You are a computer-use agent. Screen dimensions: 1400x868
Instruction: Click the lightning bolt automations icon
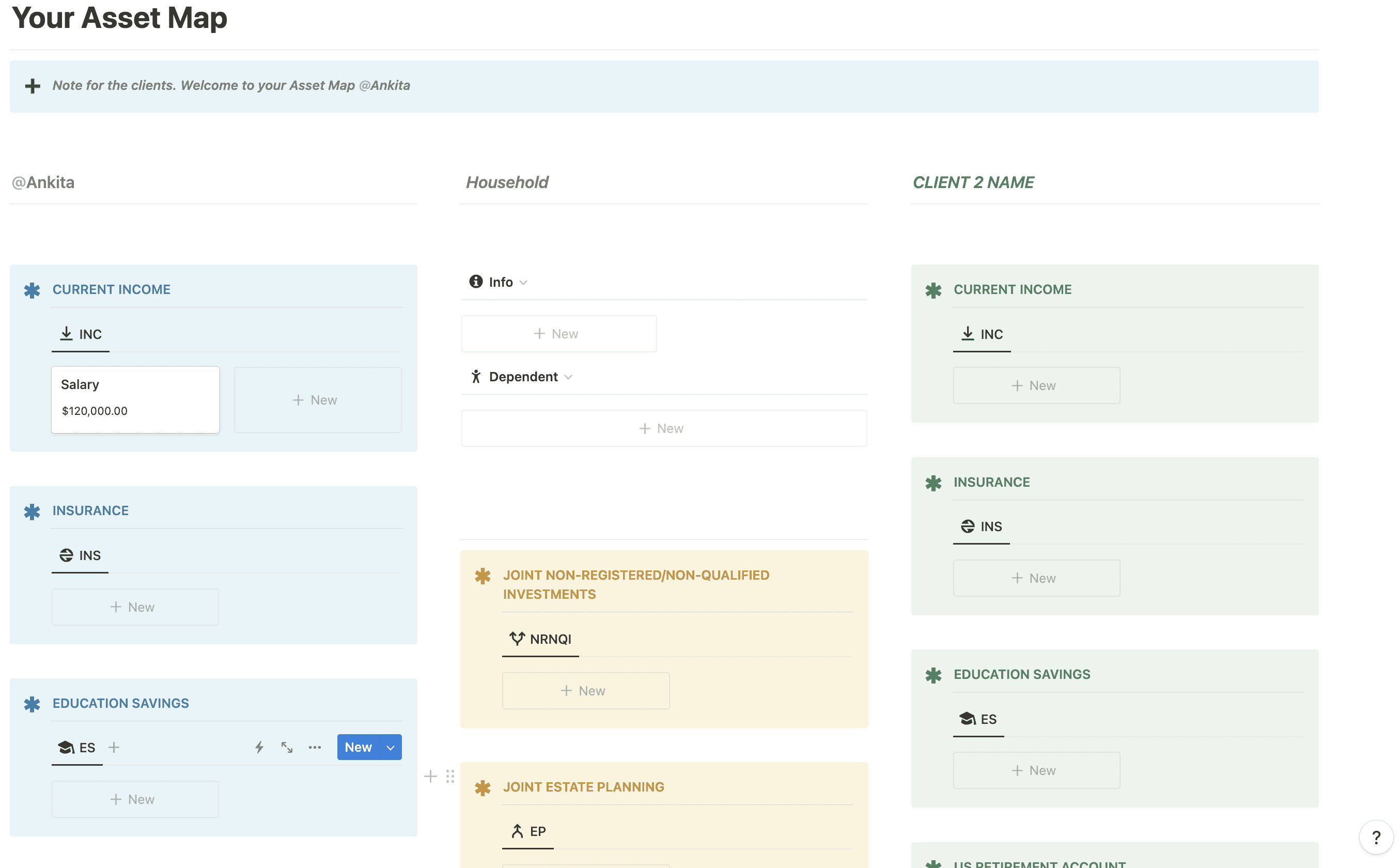tap(259, 747)
